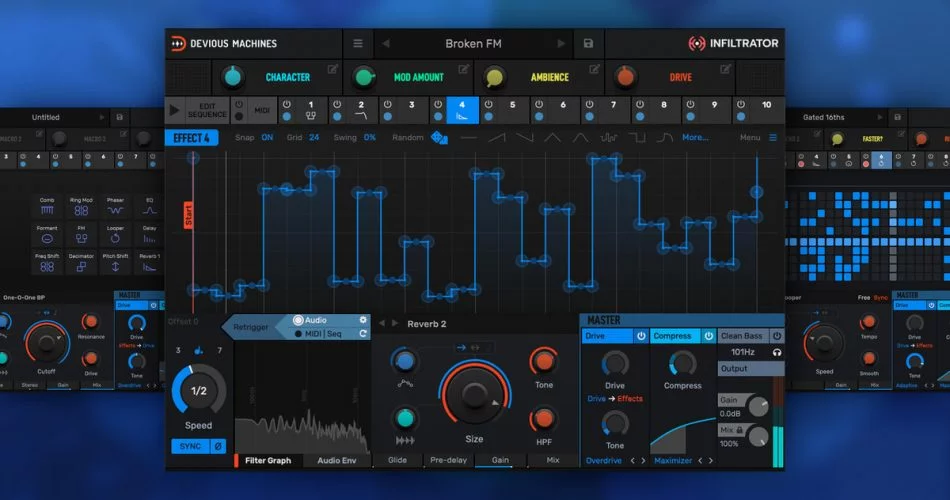Toggle the master Compress power button

(708, 336)
